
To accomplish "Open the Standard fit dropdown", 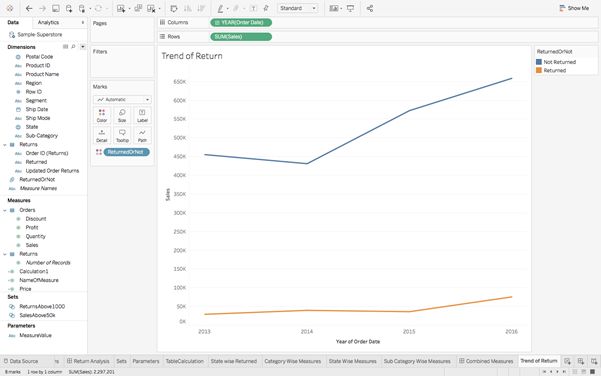I will click(298, 8).
